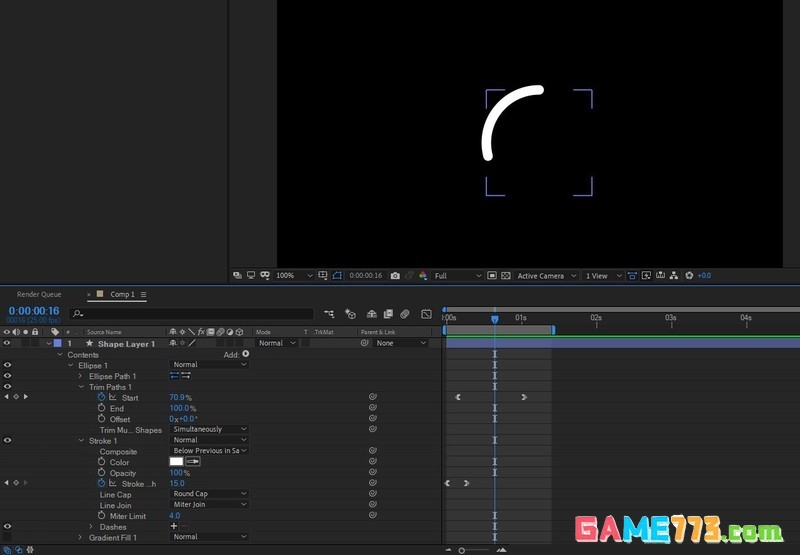800x555 pixels.
Task: Click the snapshot camera icon in viewer
Action: pyautogui.click(x=396, y=276)
